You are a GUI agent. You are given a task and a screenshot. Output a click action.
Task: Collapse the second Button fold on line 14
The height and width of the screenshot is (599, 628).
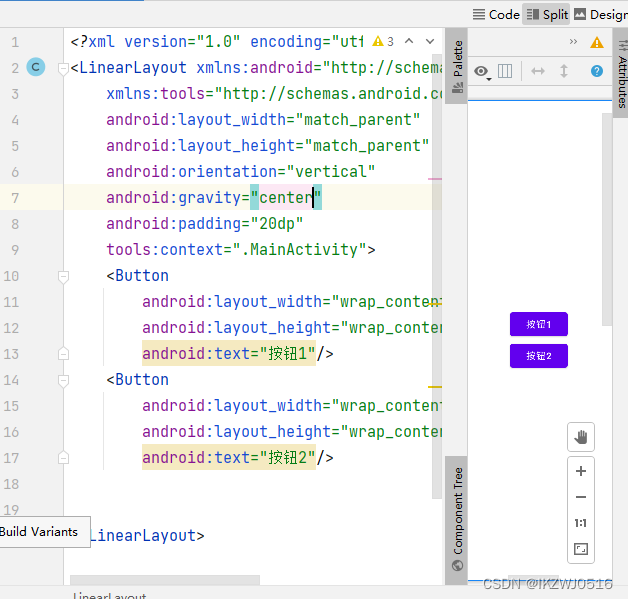pyautogui.click(x=63, y=381)
